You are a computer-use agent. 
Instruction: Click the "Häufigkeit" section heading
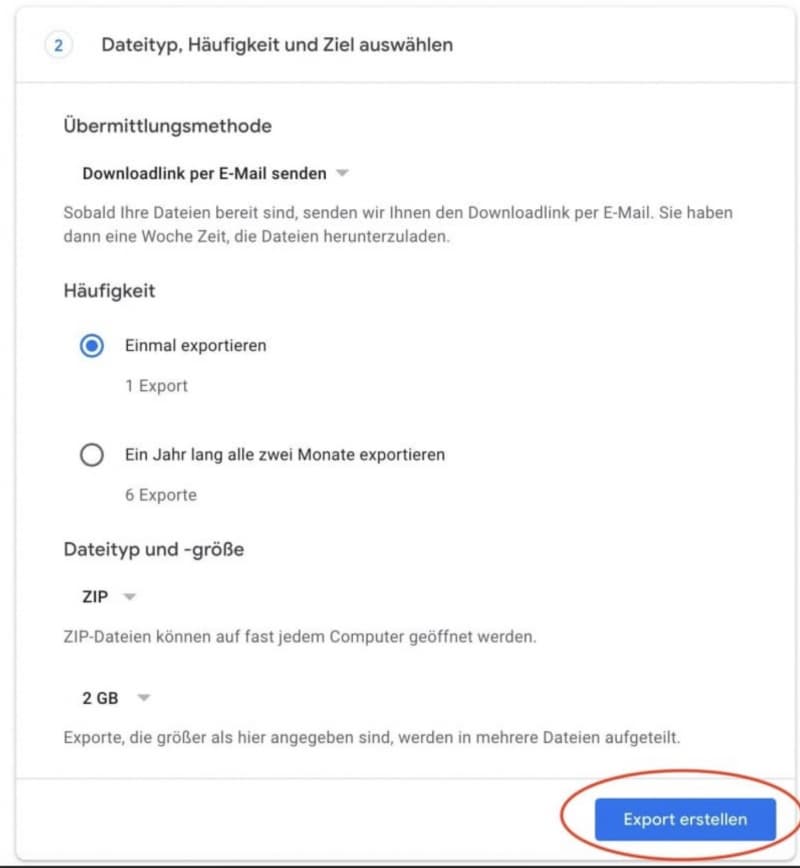pos(110,291)
